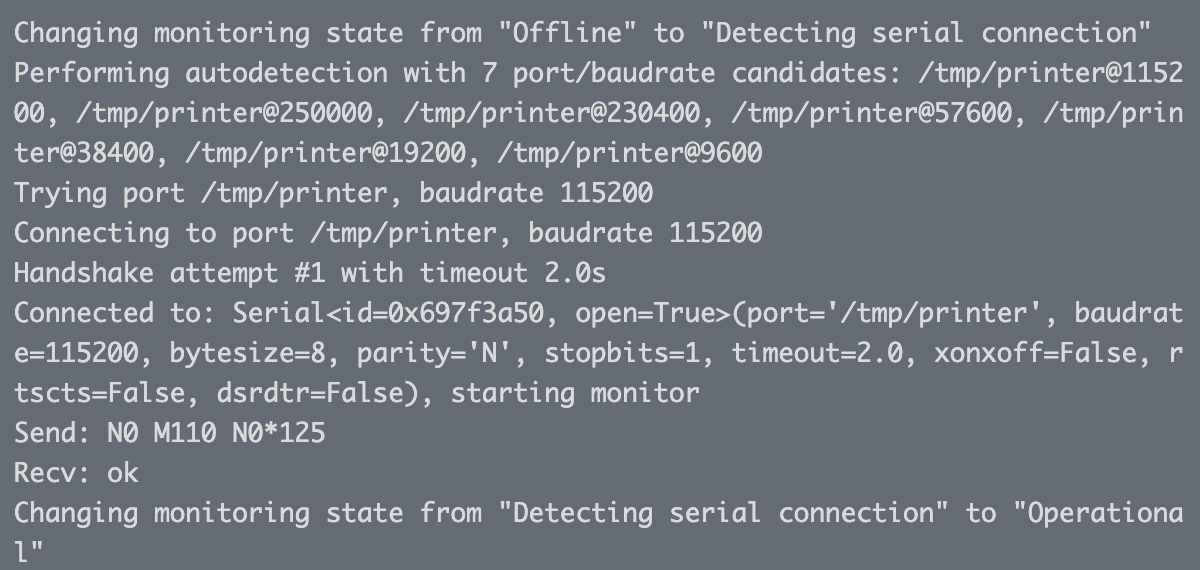This screenshot has height=570, width=1200.
Task: Click the 'Recv: ok' line
Action: 76,473
